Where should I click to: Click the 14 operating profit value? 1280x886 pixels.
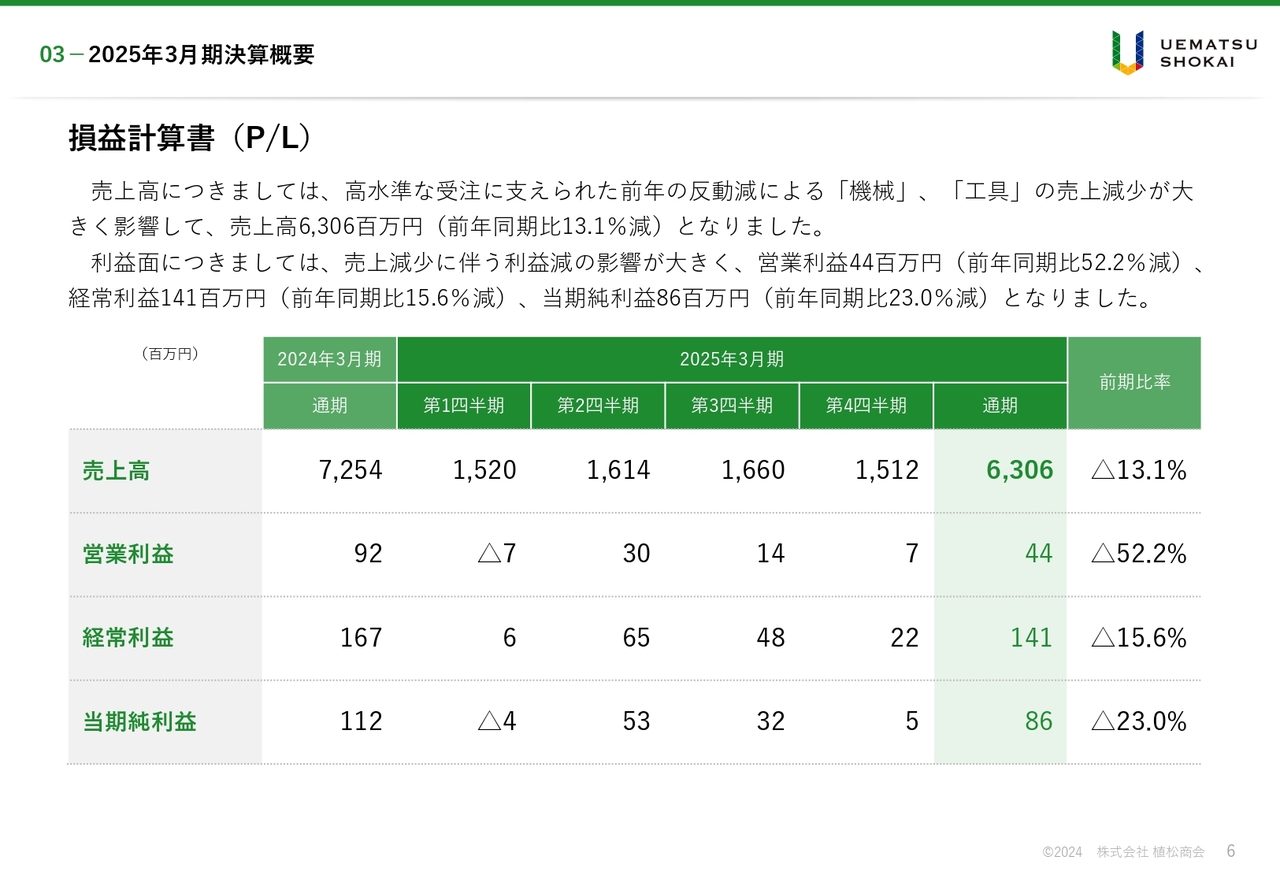771,554
